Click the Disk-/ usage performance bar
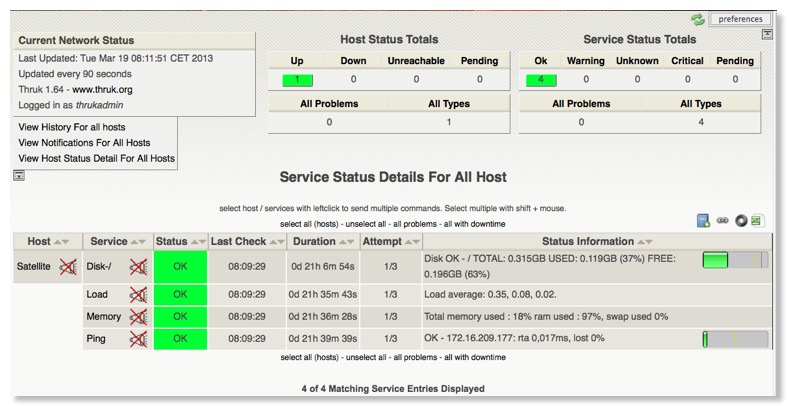The image size is (787, 406). pyautogui.click(x=735, y=260)
